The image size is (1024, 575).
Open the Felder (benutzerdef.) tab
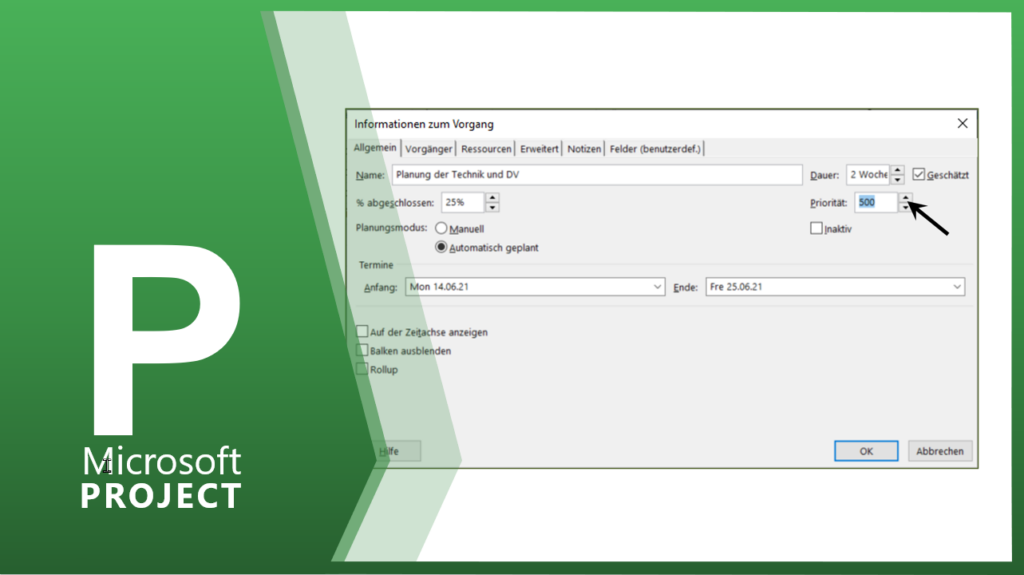click(x=655, y=149)
